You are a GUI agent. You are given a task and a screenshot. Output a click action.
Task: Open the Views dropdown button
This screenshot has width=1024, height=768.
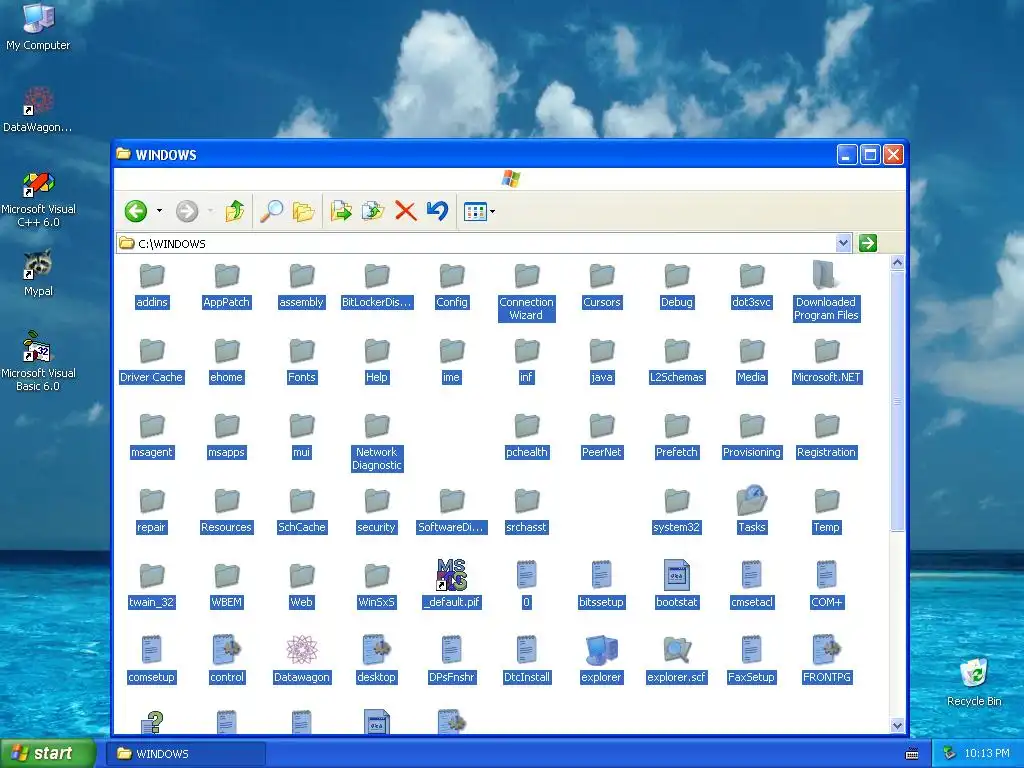tap(479, 212)
